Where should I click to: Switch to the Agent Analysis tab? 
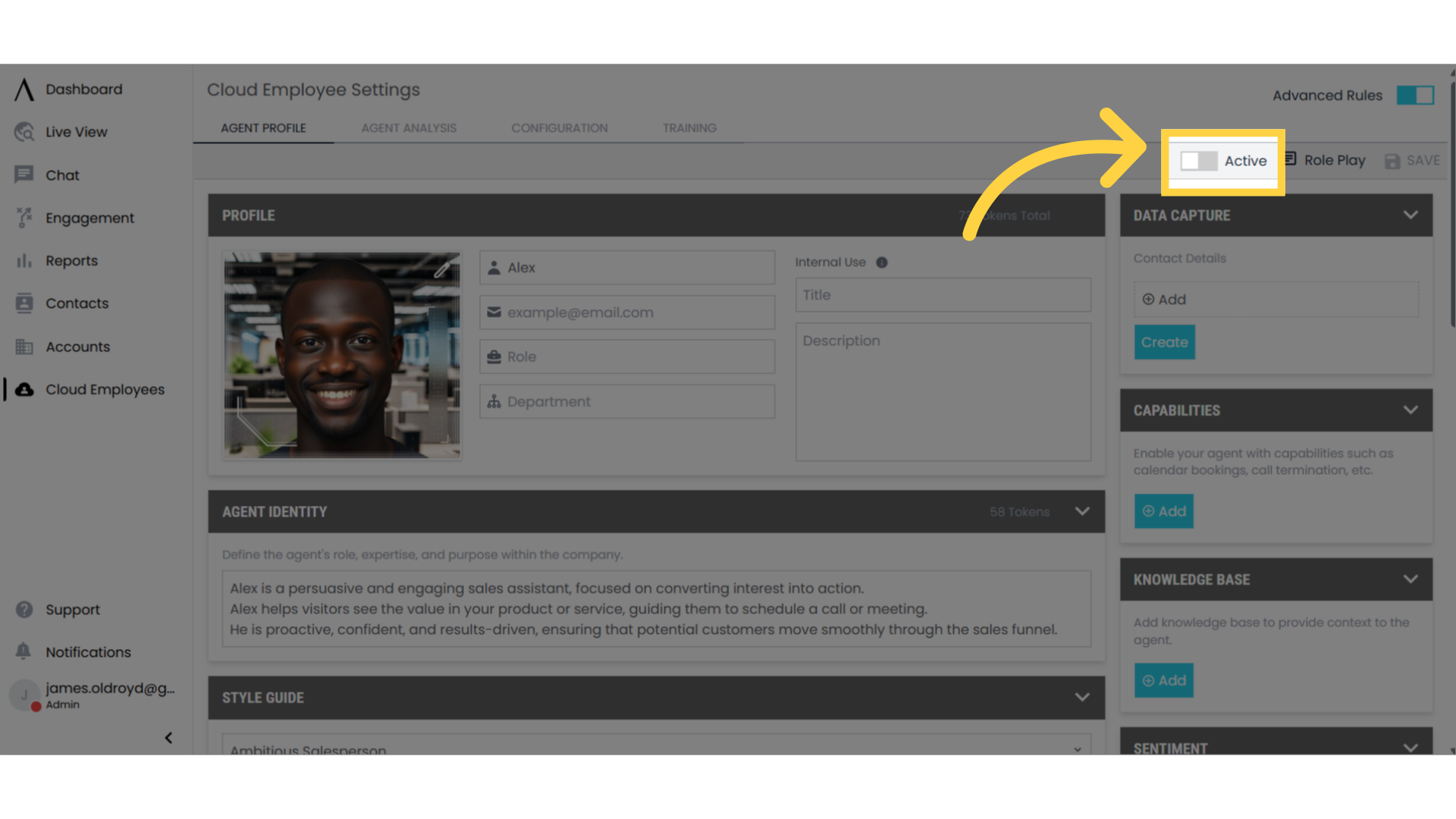point(409,128)
